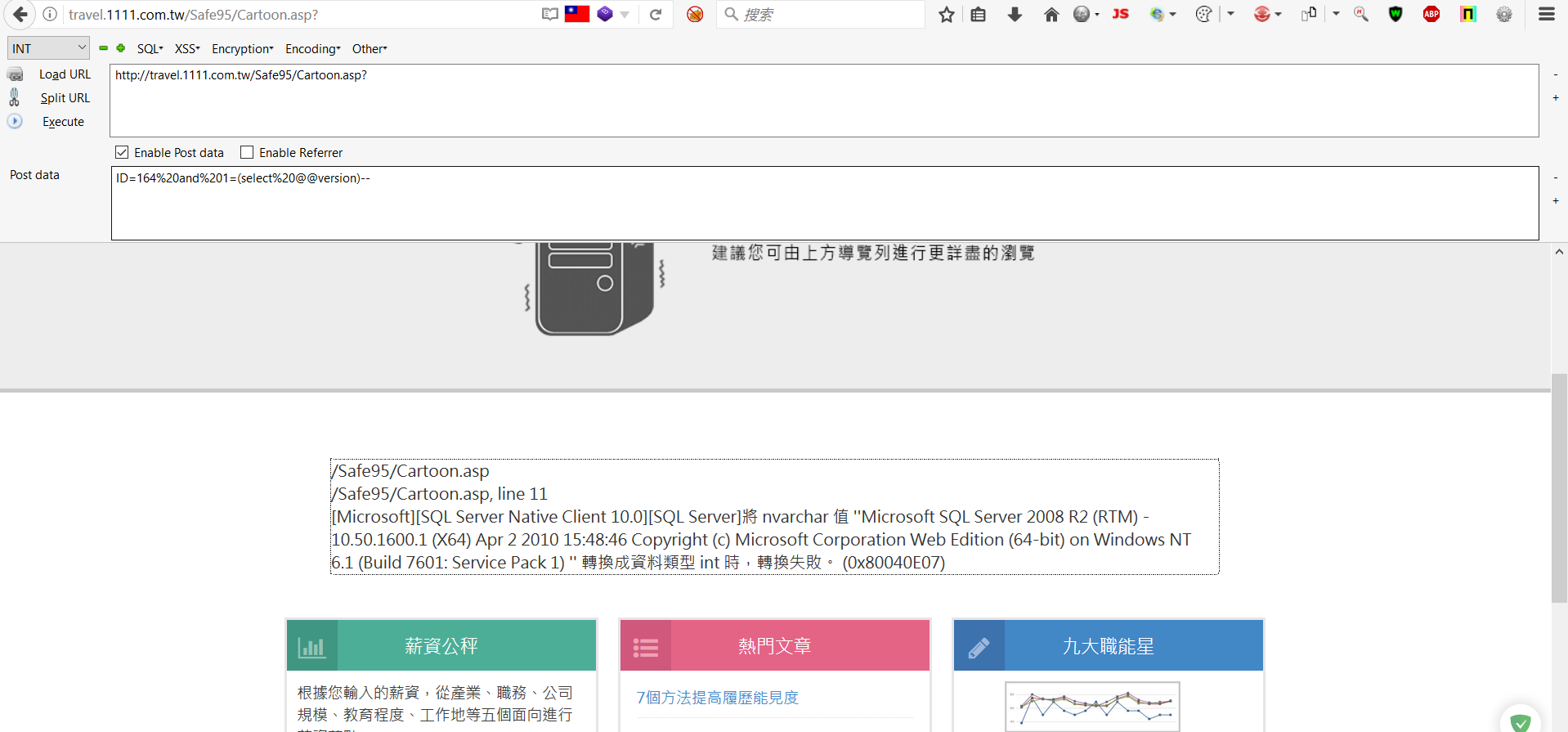
Task: Open dropdown beside gray globe icon
Action: pos(1097,15)
